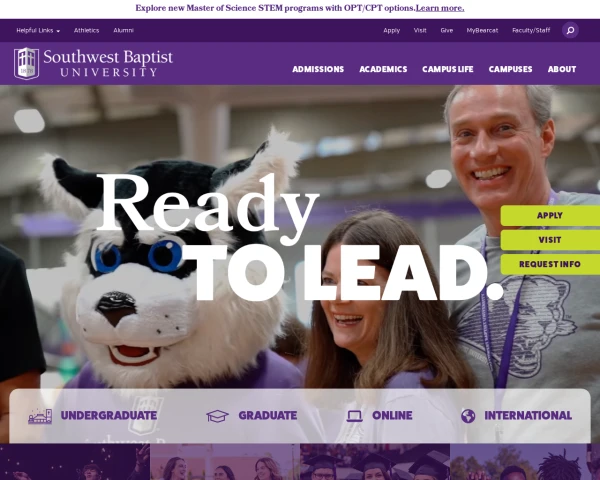
Task: Click the Southwest Baptist University shield logo
Action: pos(26,64)
